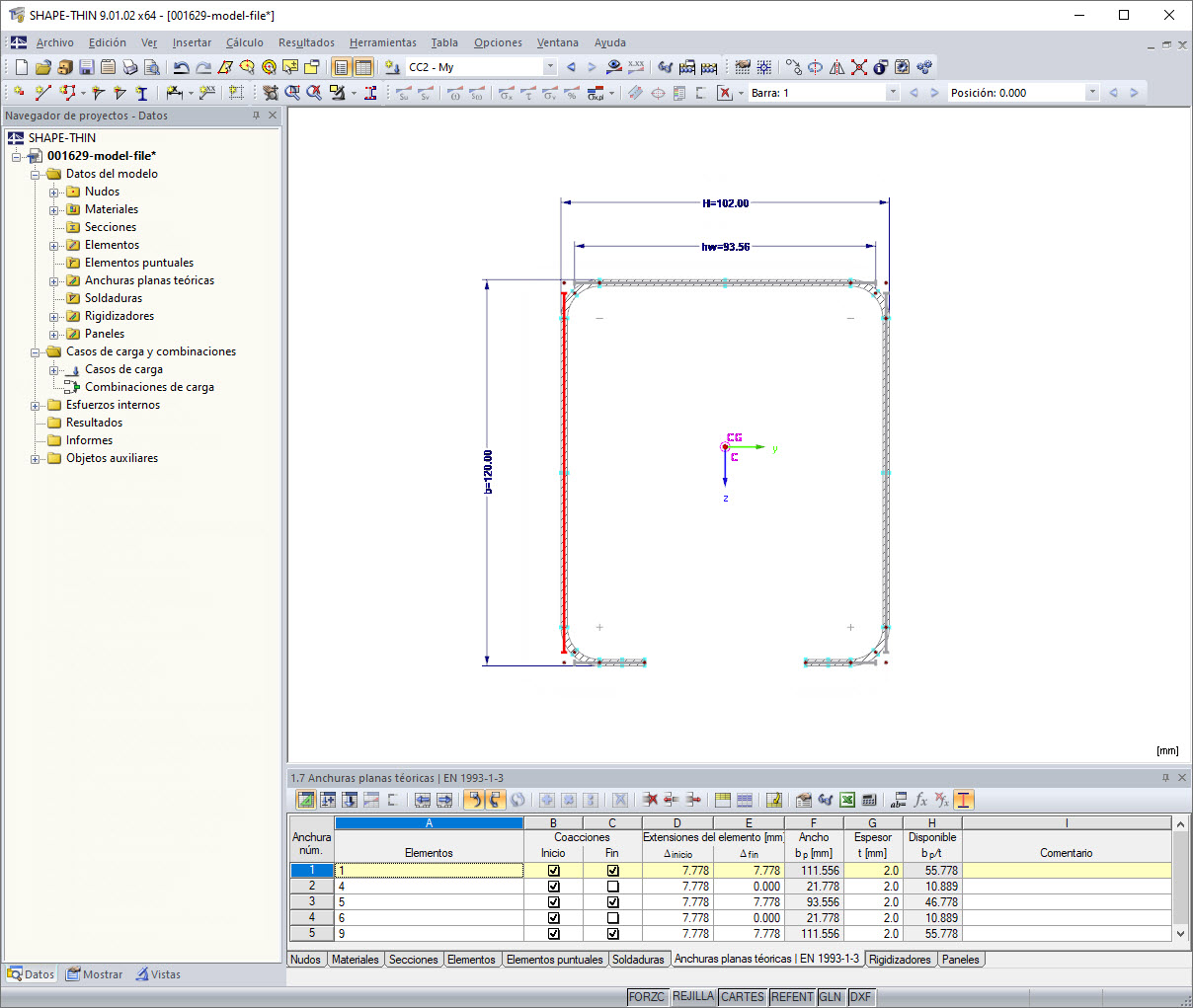Open the Cálculo menu
The width and height of the screenshot is (1193, 1008).
point(244,42)
